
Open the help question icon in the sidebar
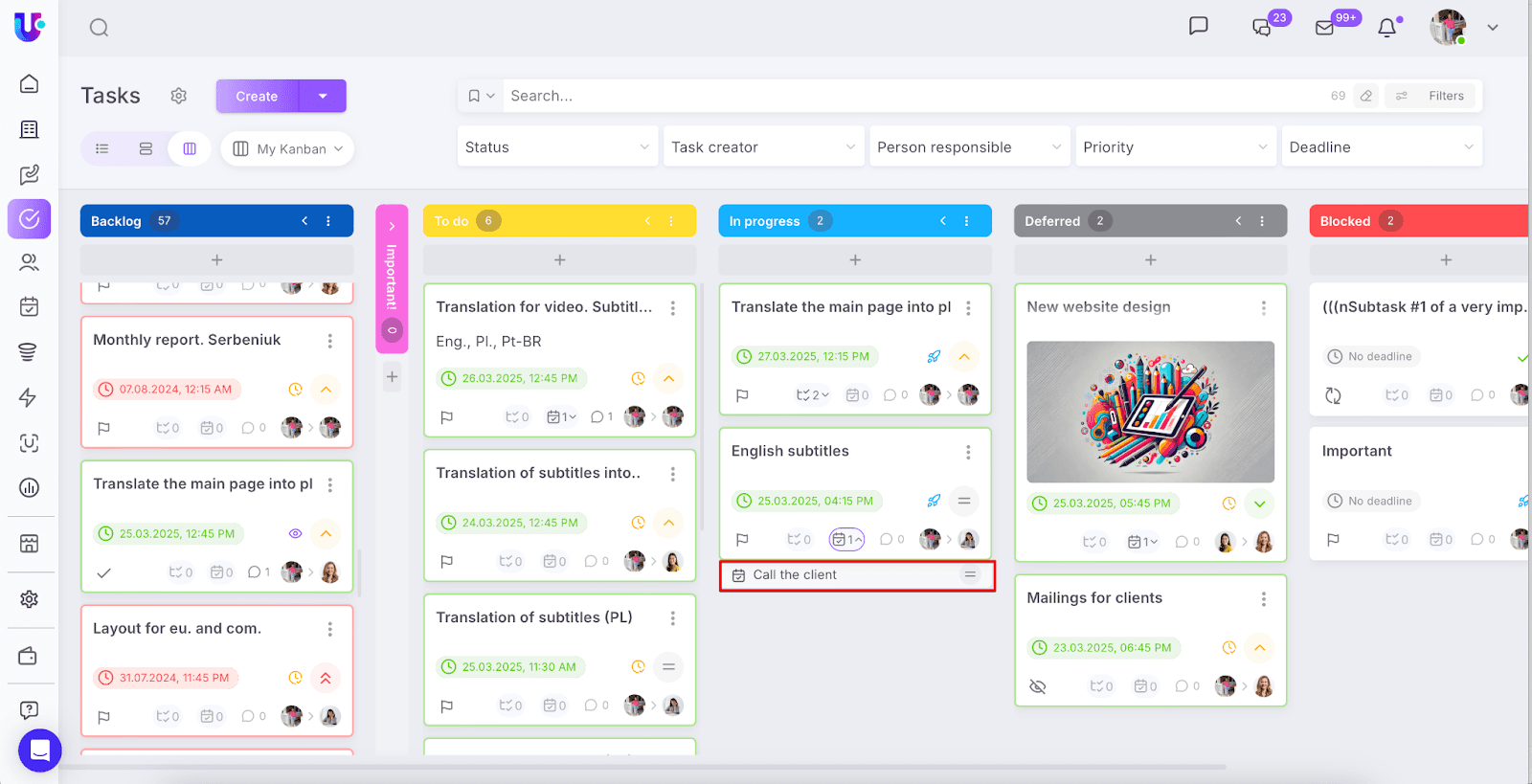(x=30, y=710)
